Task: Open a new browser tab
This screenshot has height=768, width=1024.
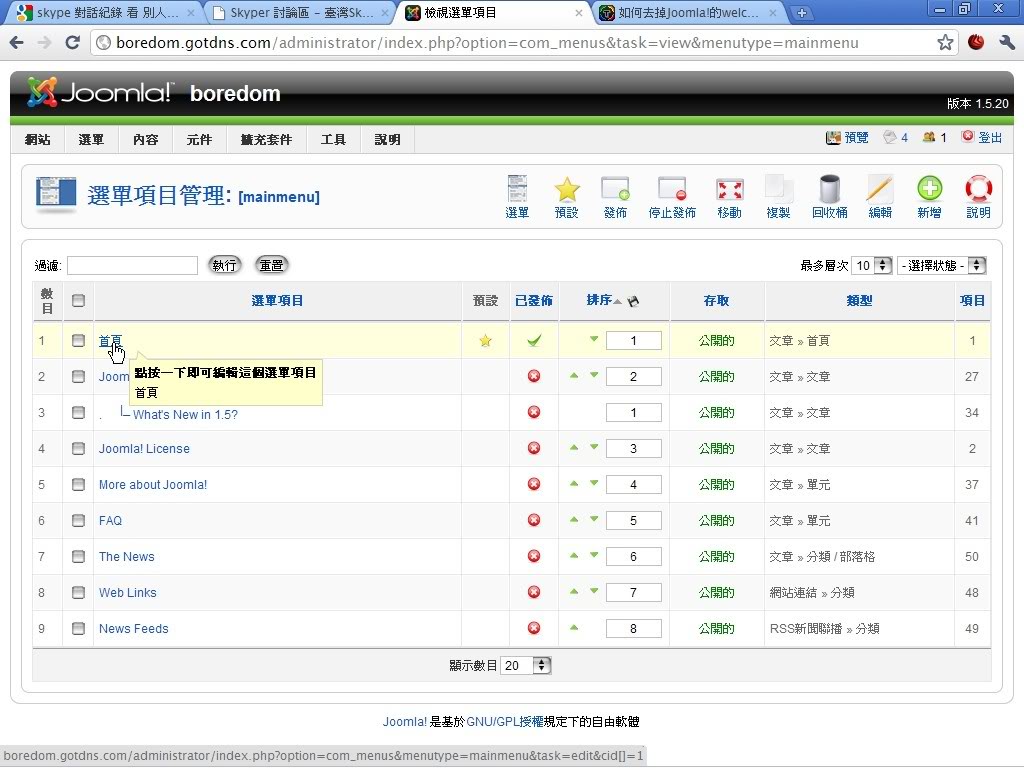Action: click(801, 12)
